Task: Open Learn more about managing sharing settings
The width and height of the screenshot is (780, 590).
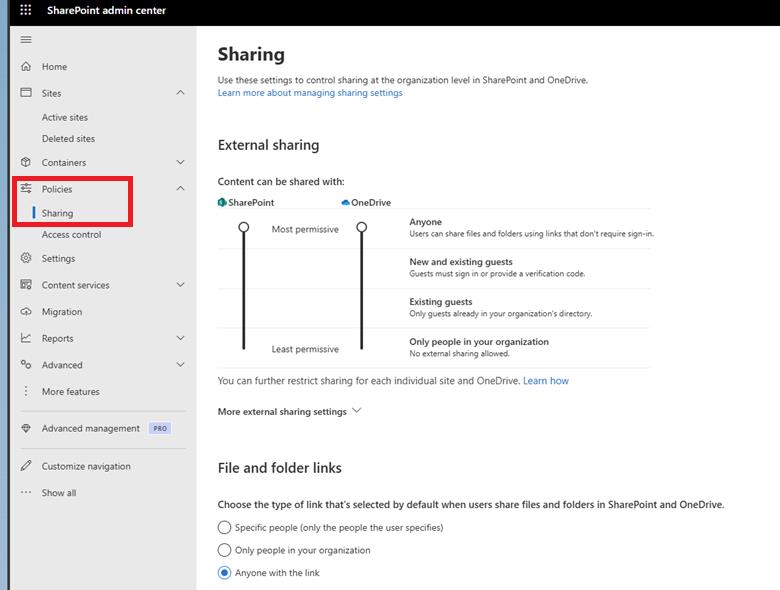Action: coord(310,93)
